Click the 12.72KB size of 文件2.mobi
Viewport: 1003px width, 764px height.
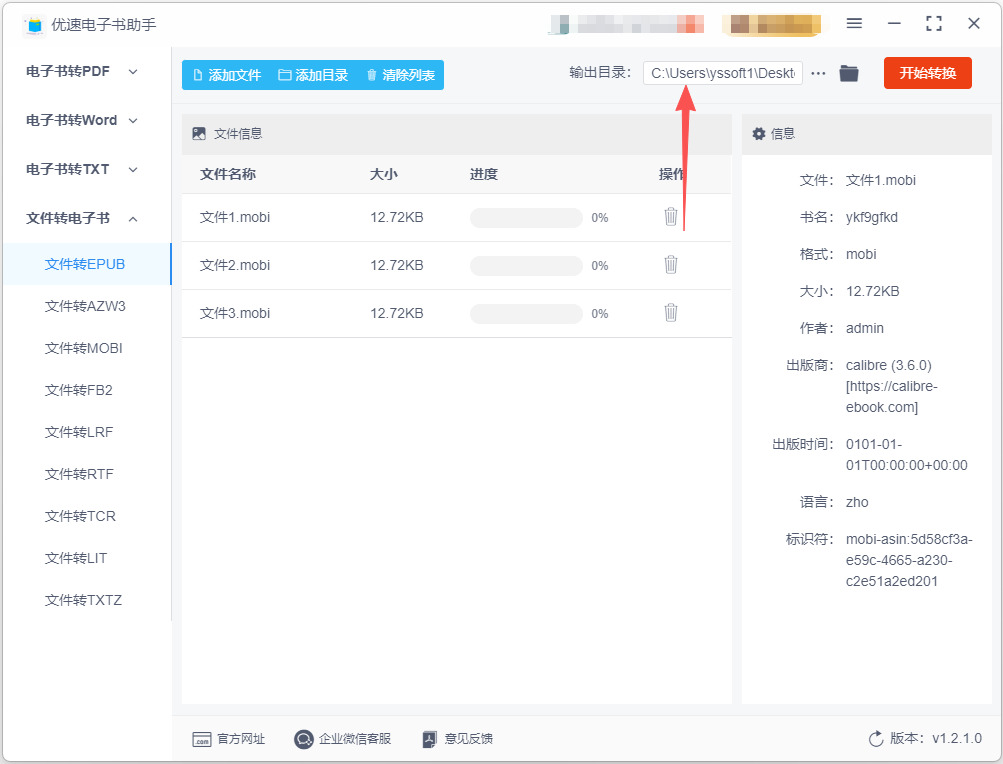(397, 266)
